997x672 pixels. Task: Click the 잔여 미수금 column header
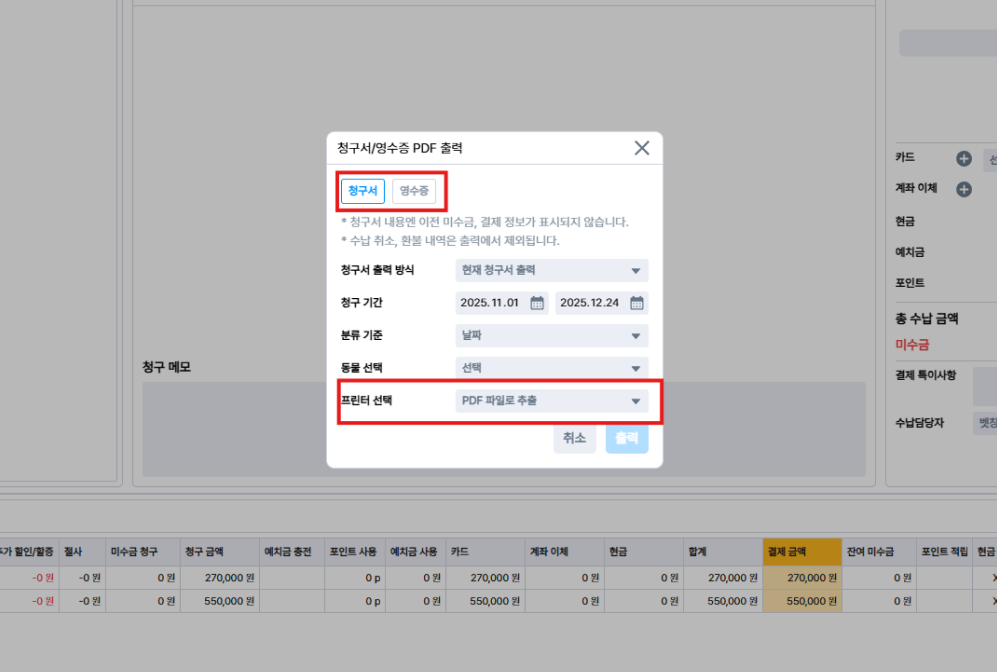pyautogui.click(x=879, y=552)
